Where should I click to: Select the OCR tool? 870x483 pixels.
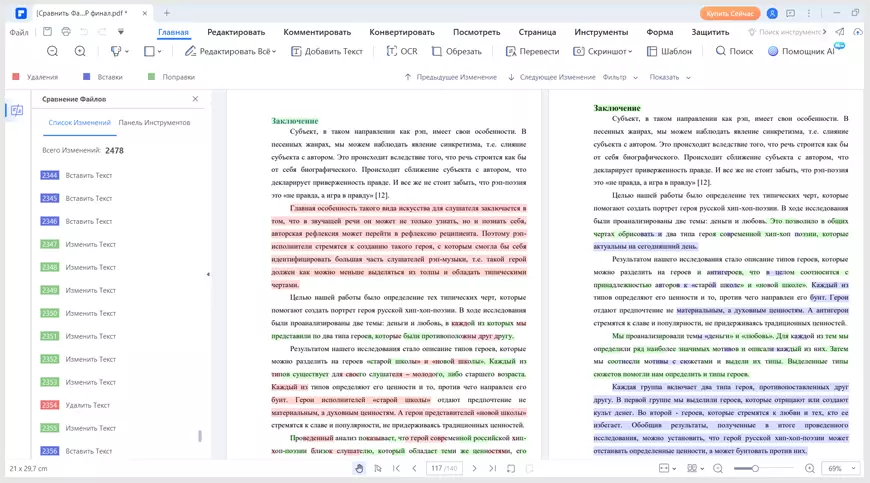click(x=401, y=51)
